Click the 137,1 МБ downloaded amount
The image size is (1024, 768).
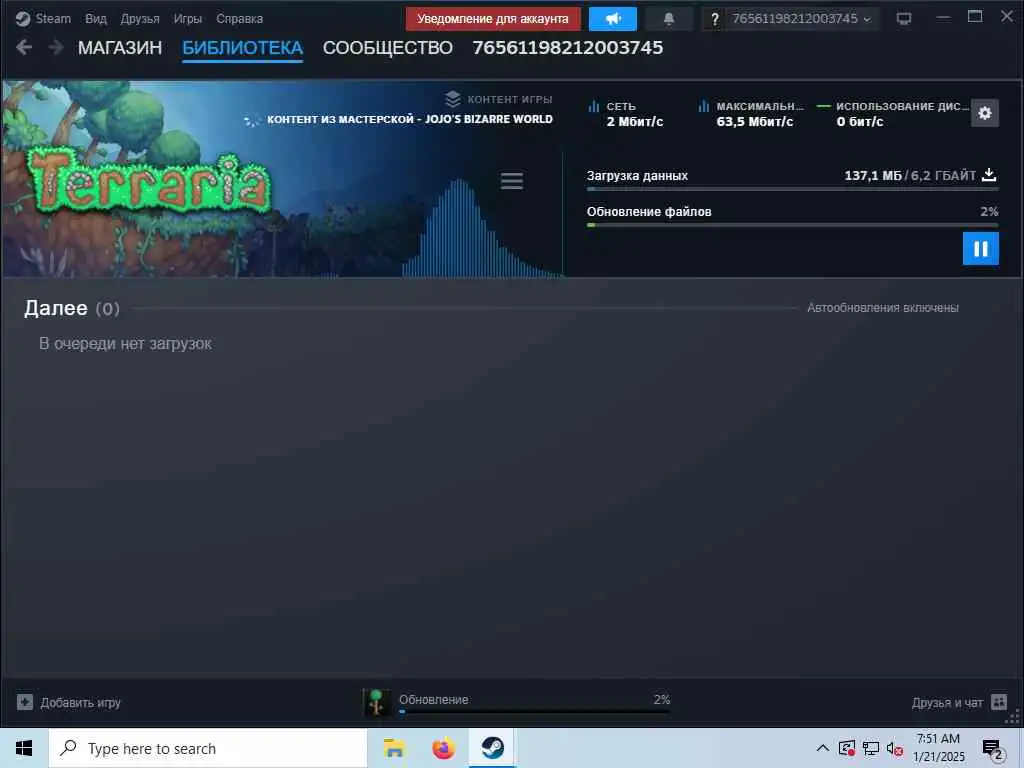(872, 175)
